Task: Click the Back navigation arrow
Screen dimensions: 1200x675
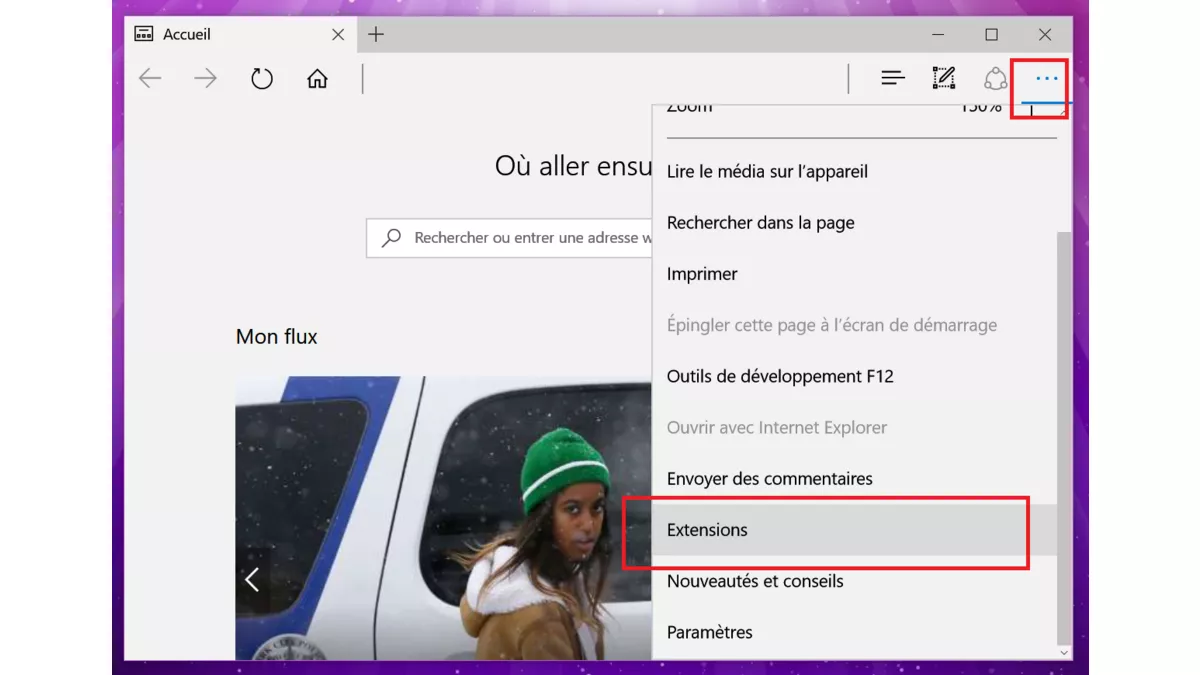Action: (x=150, y=78)
